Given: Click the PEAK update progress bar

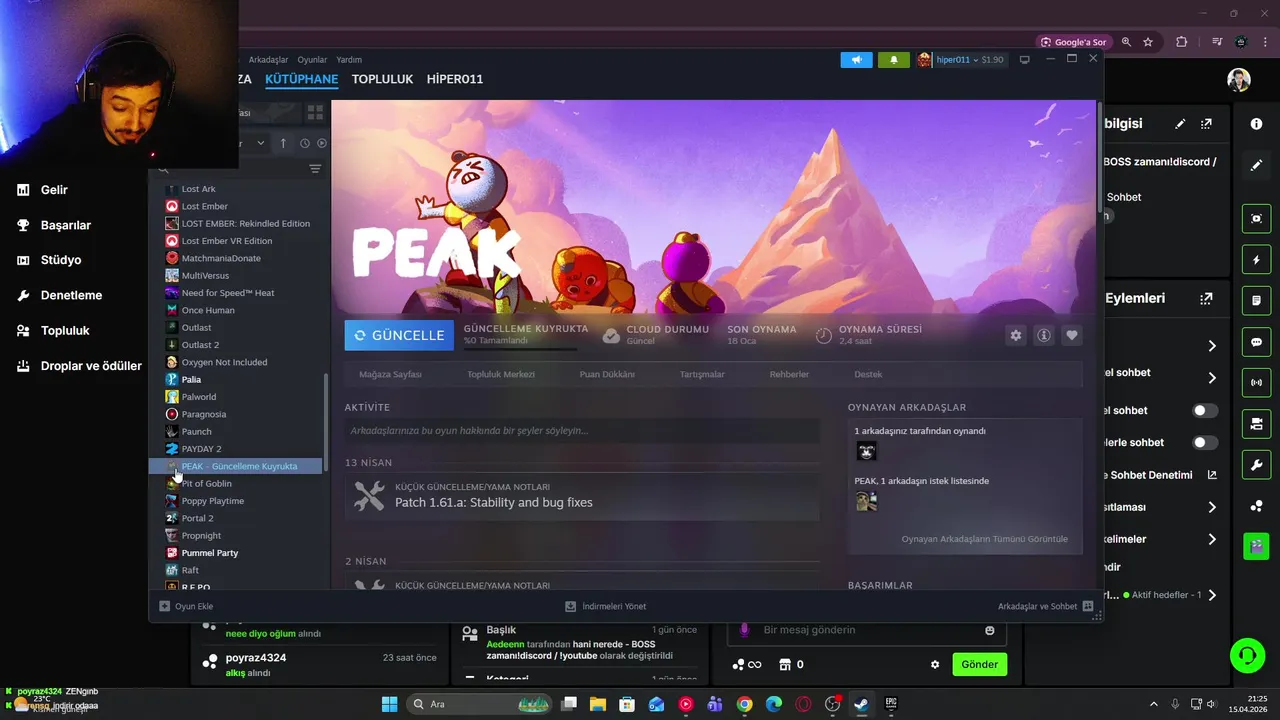Looking at the screenshot, I should [520, 349].
